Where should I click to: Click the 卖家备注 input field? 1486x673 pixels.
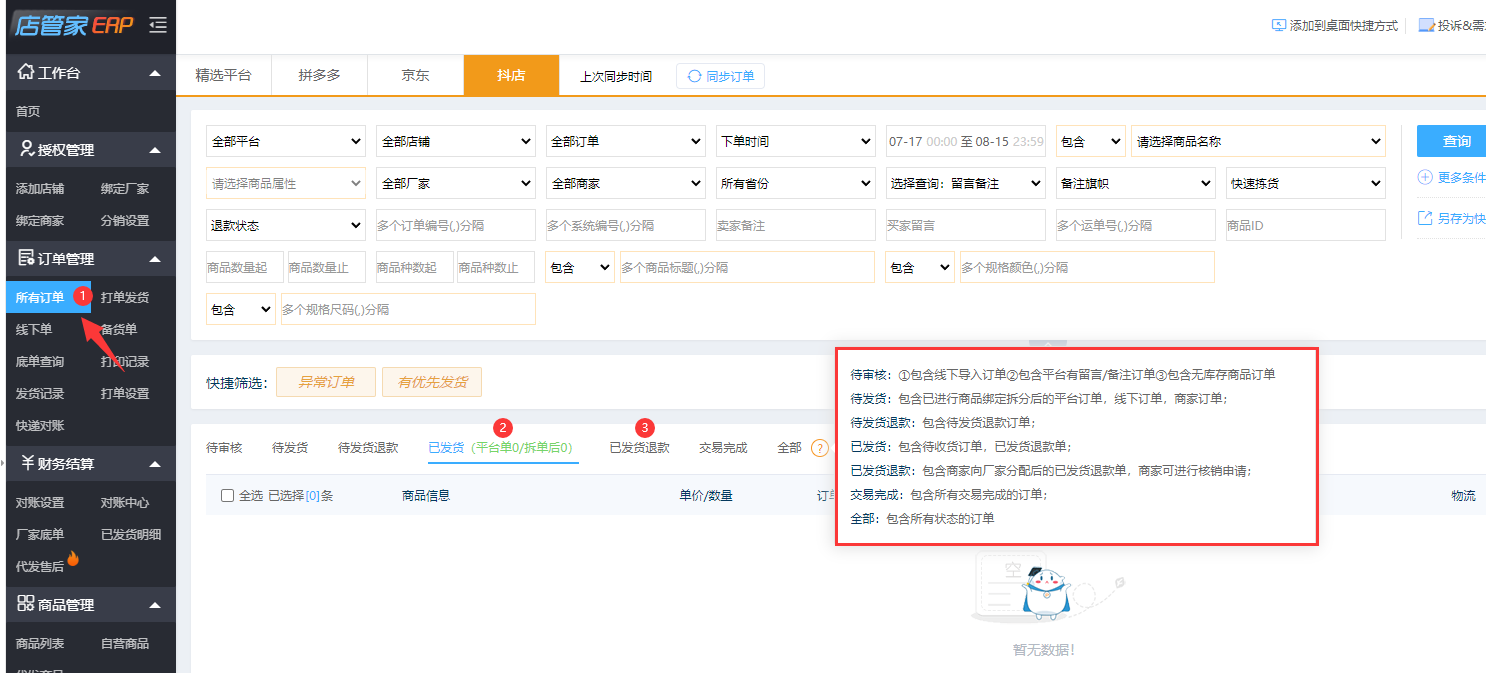(x=796, y=226)
